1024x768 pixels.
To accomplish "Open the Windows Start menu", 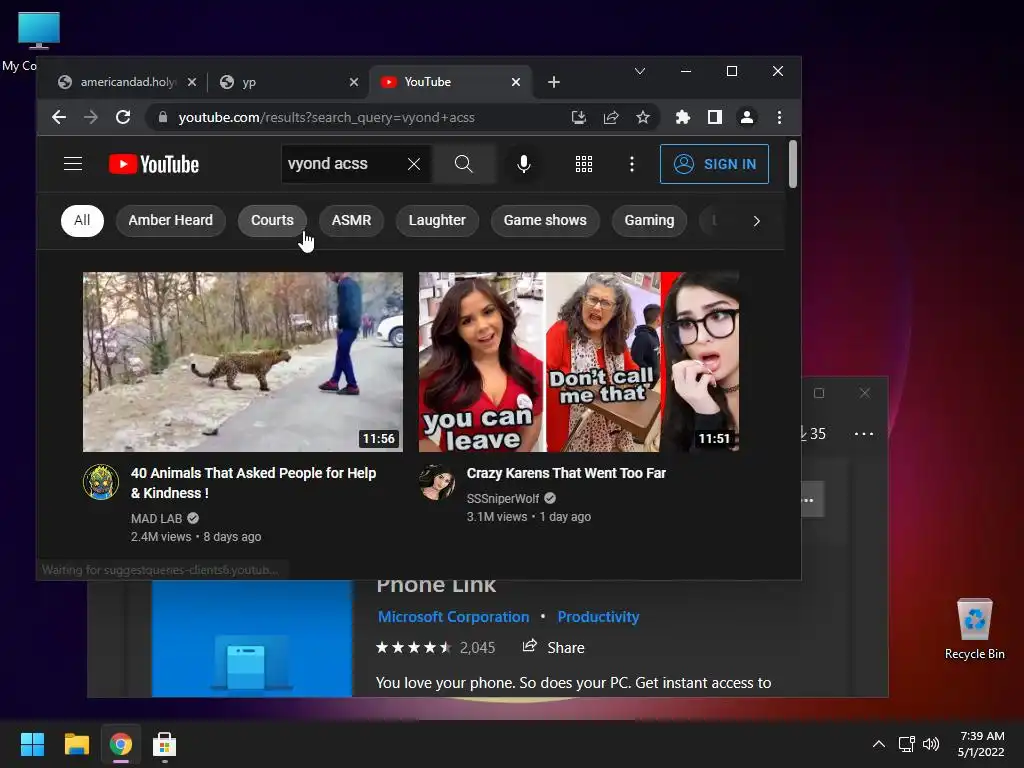I will [32, 744].
